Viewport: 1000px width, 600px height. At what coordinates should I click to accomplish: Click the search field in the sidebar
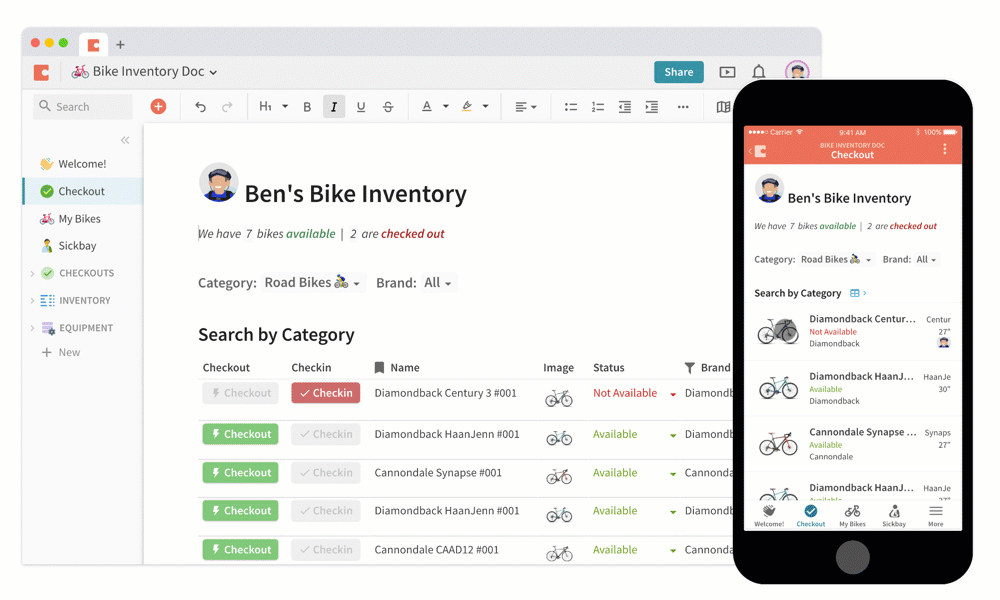(x=82, y=106)
